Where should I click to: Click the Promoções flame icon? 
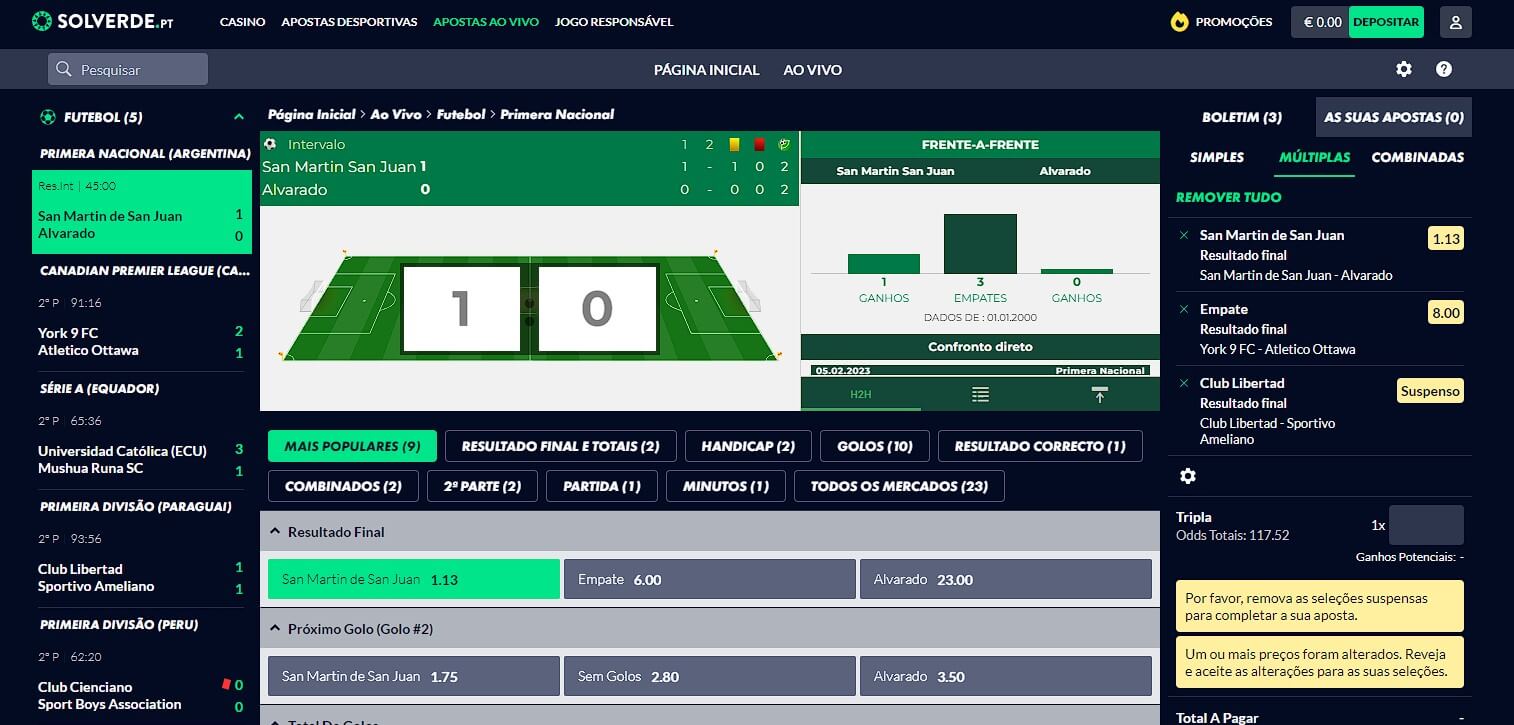tap(1180, 22)
